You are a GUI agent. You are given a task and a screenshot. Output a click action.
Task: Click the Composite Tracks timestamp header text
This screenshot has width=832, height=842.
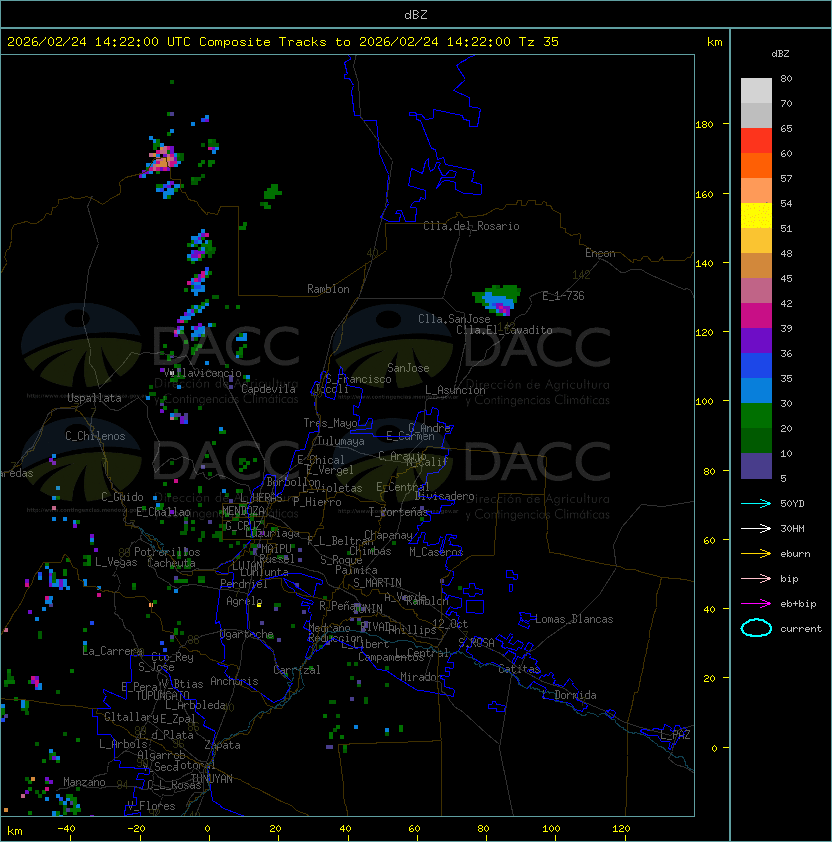(283, 42)
